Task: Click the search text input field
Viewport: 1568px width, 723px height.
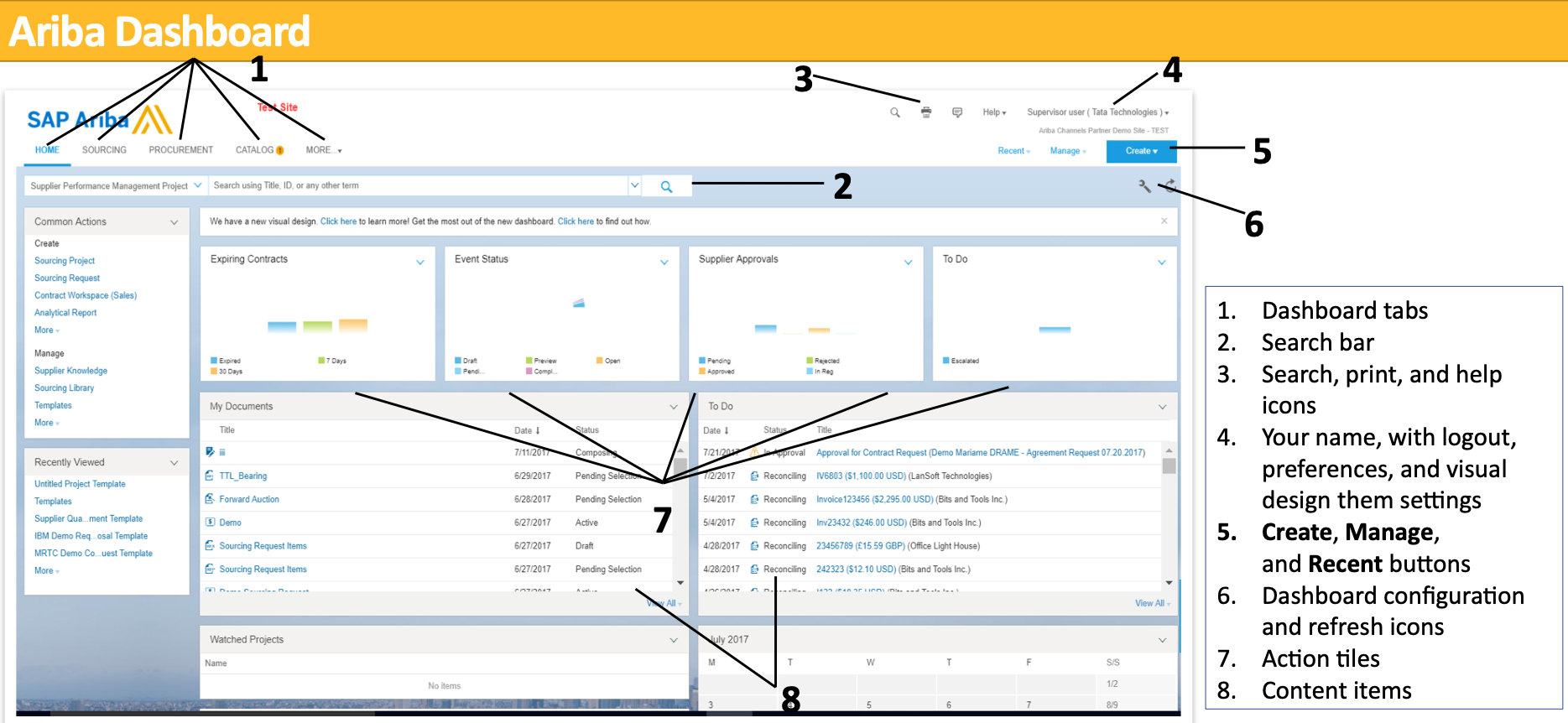Action: click(x=418, y=186)
